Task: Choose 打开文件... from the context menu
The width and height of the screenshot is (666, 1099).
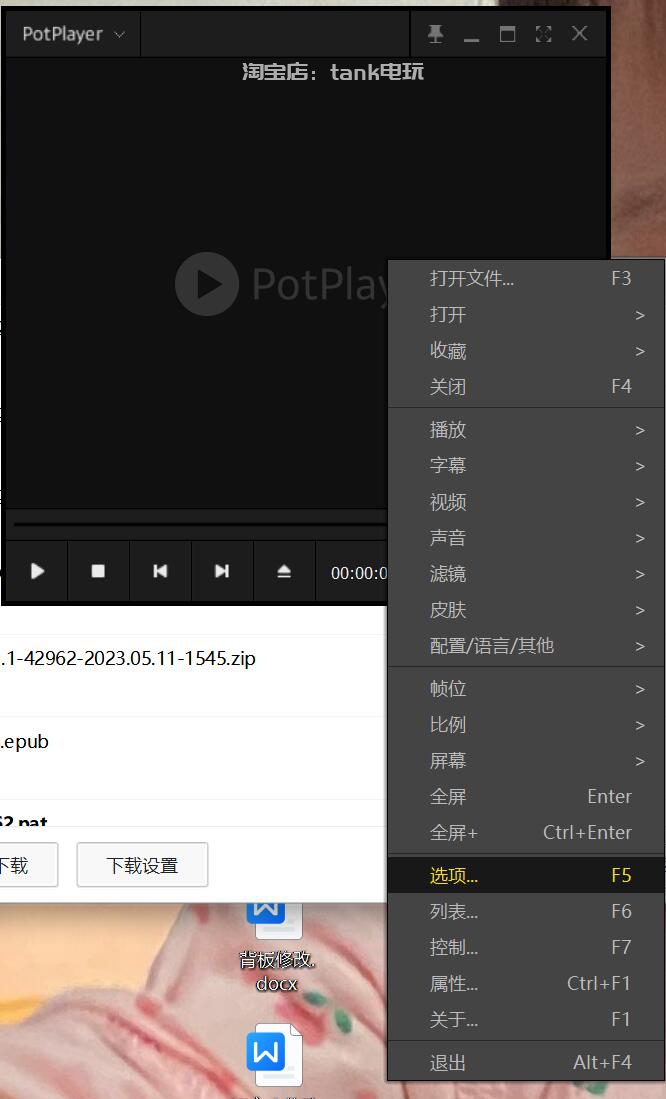Action: (526, 279)
